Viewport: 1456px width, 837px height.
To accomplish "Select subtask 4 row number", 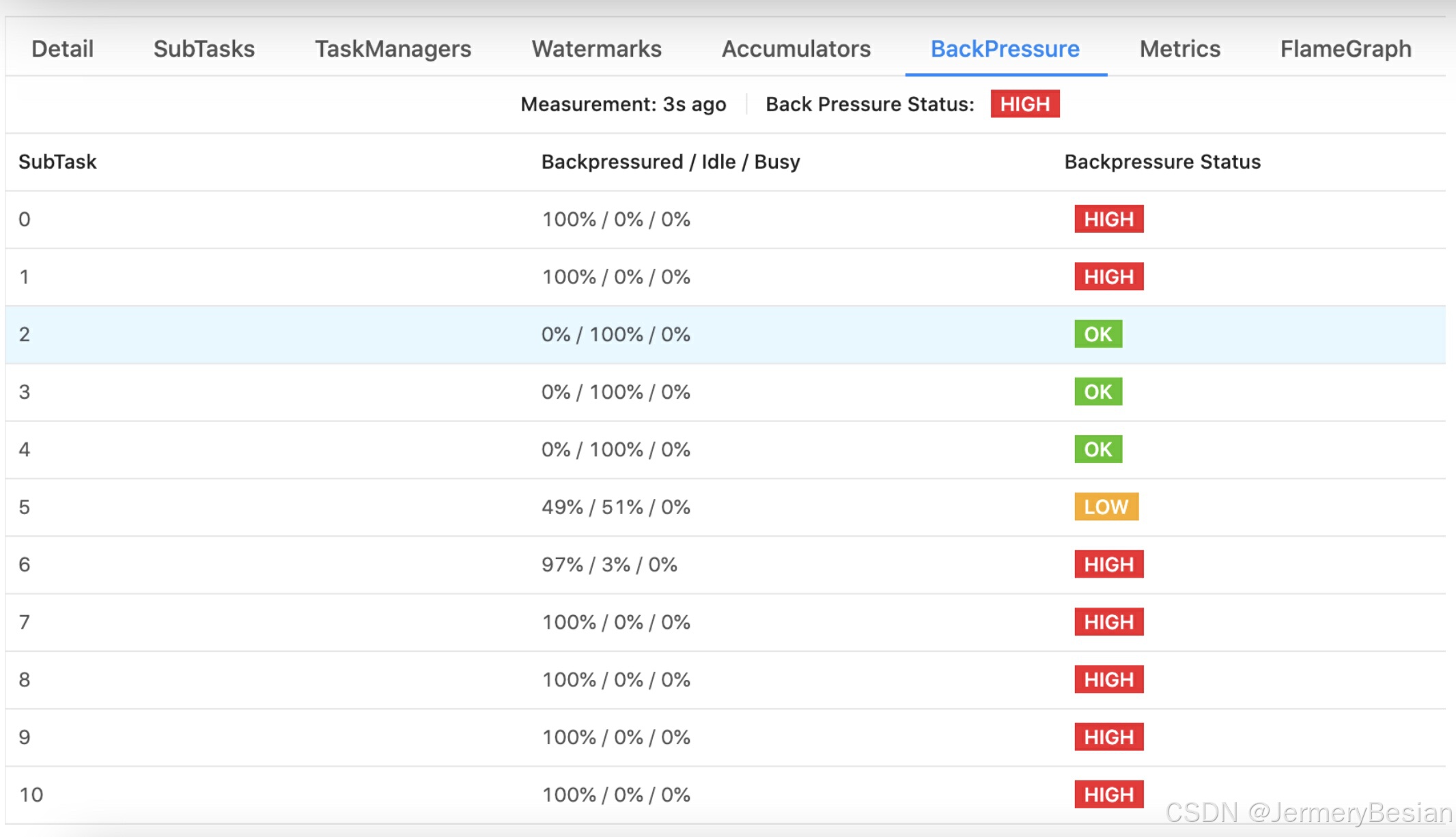I will click(x=25, y=449).
